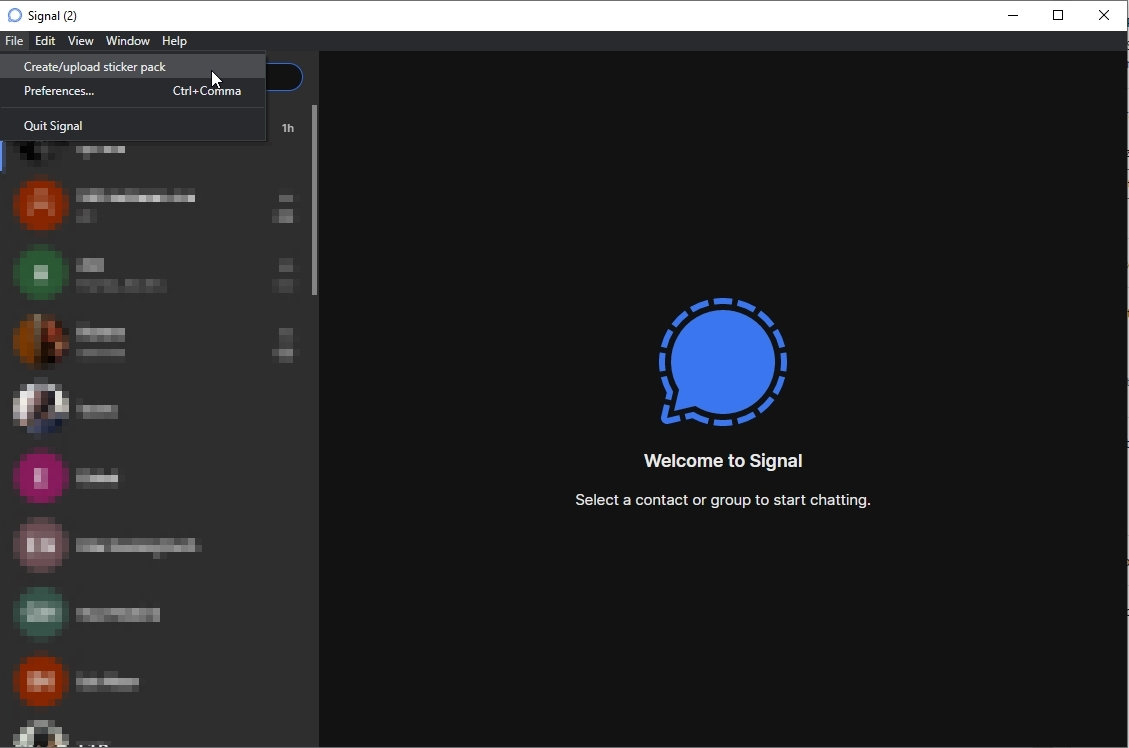This screenshot has width=1129, height=748.
Task: Open the Help menu
Action: click(174, 41)
